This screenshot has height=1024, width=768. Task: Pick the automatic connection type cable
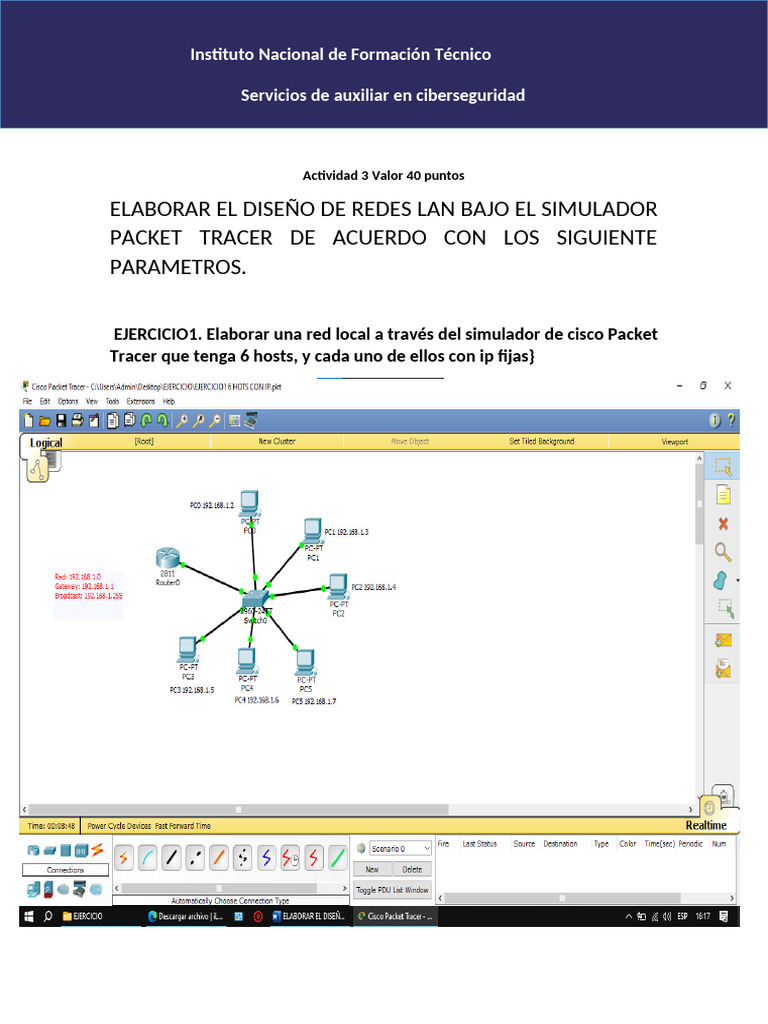124,857
